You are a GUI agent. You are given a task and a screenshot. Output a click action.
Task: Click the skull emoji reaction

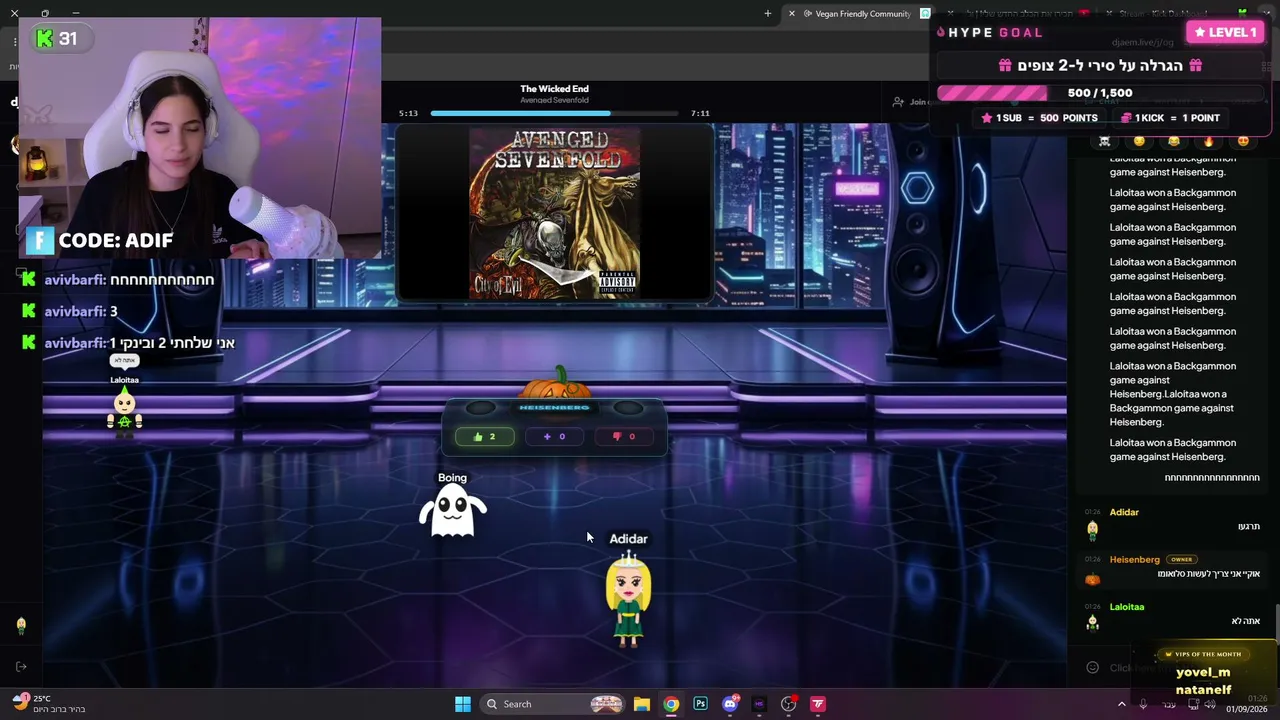(x=1104, y=141)
